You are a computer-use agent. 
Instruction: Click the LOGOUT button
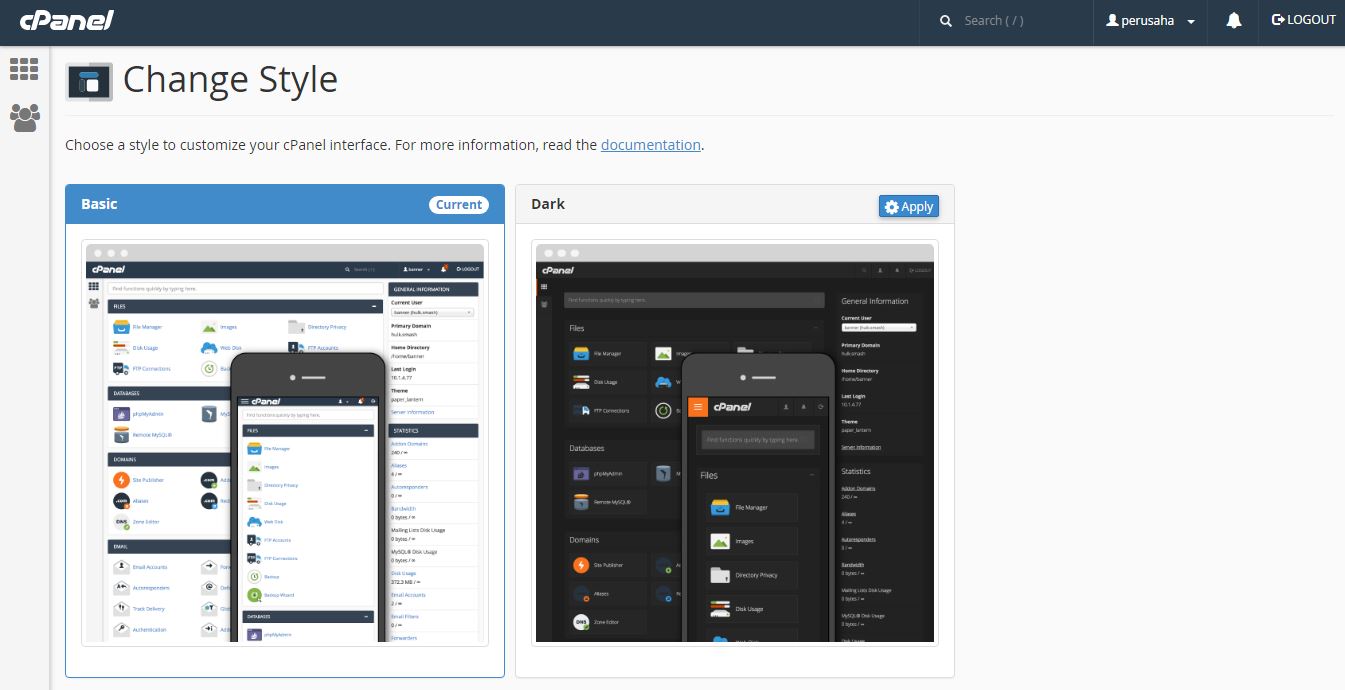(x=1303, y=20)
